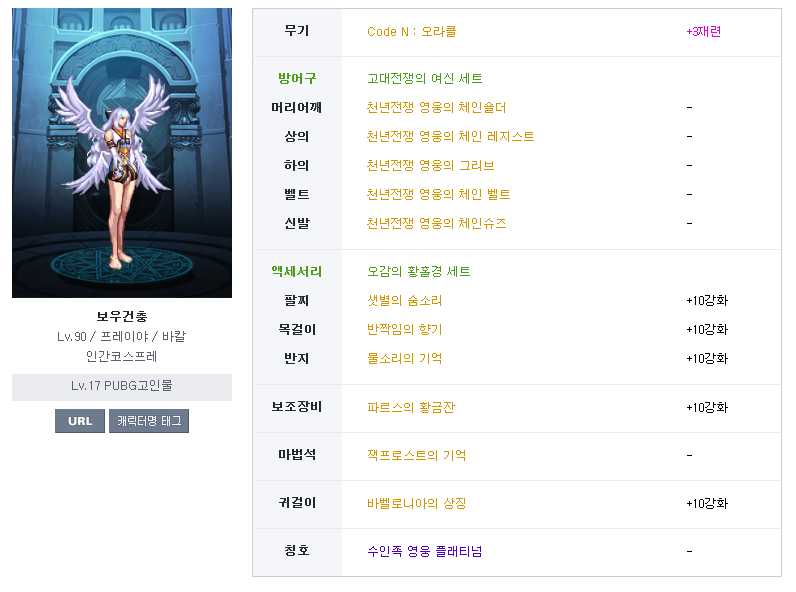This screenshot has height=592, width=796.
Task: Click the character avatar image
Action: tap(122, 153)
